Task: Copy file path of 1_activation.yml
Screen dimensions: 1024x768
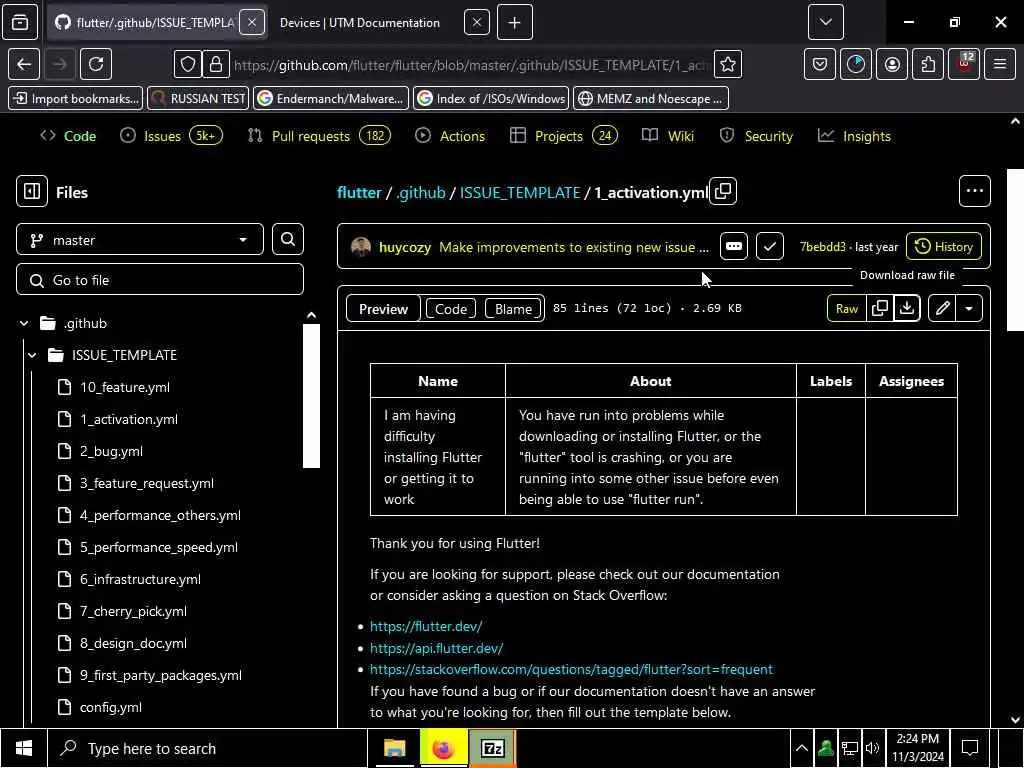Action: (x=723, y=191)
